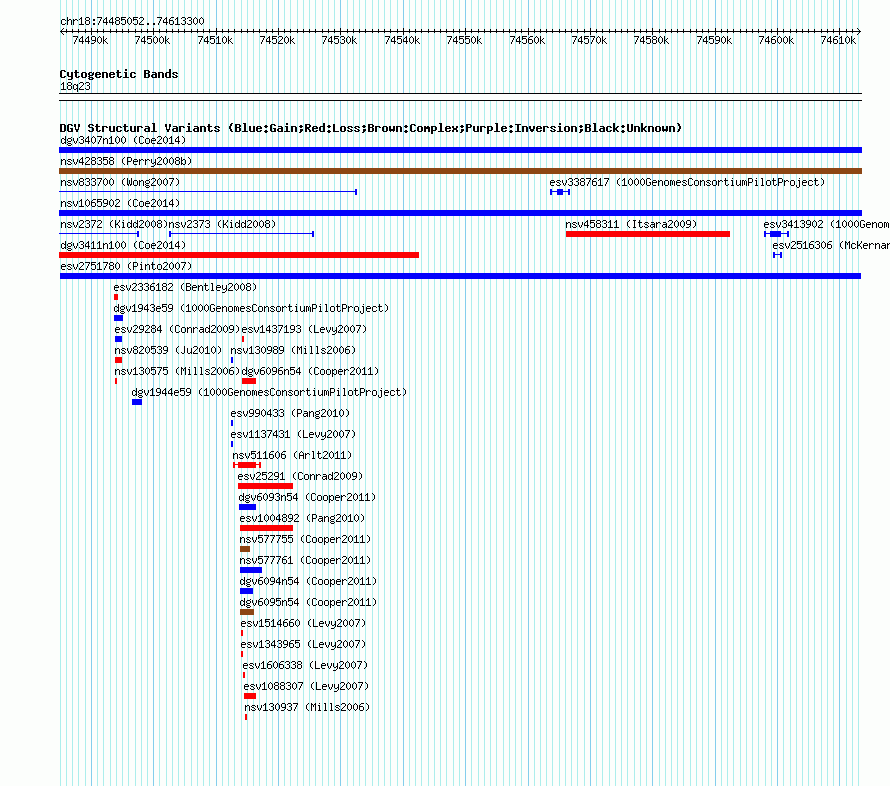Click the esv3387617 1000GenomesConsortiumPilotProject label
Viewport: 890px width, 786px height.
[687, 182]
